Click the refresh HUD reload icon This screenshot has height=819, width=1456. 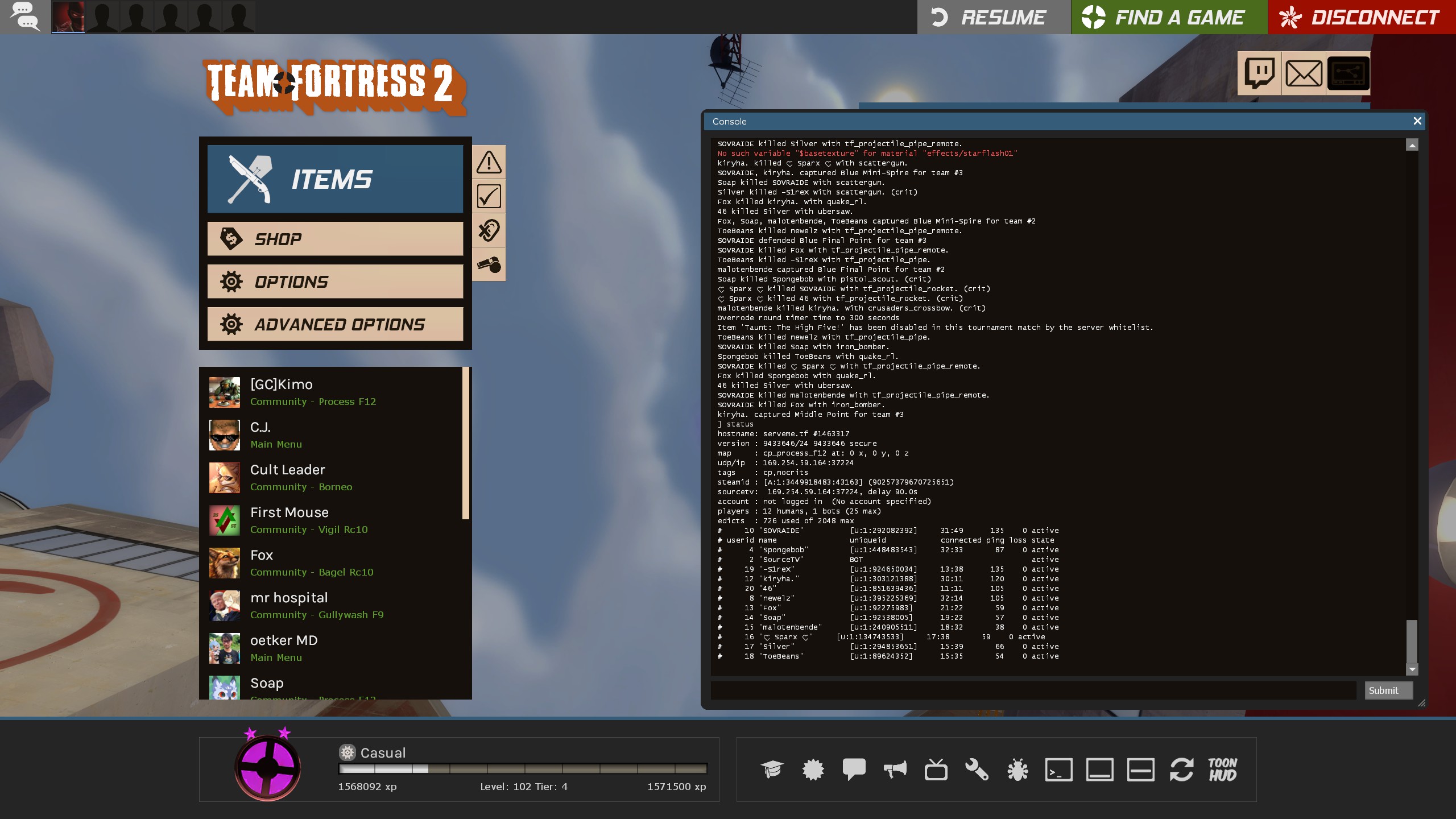point(1181,770)
